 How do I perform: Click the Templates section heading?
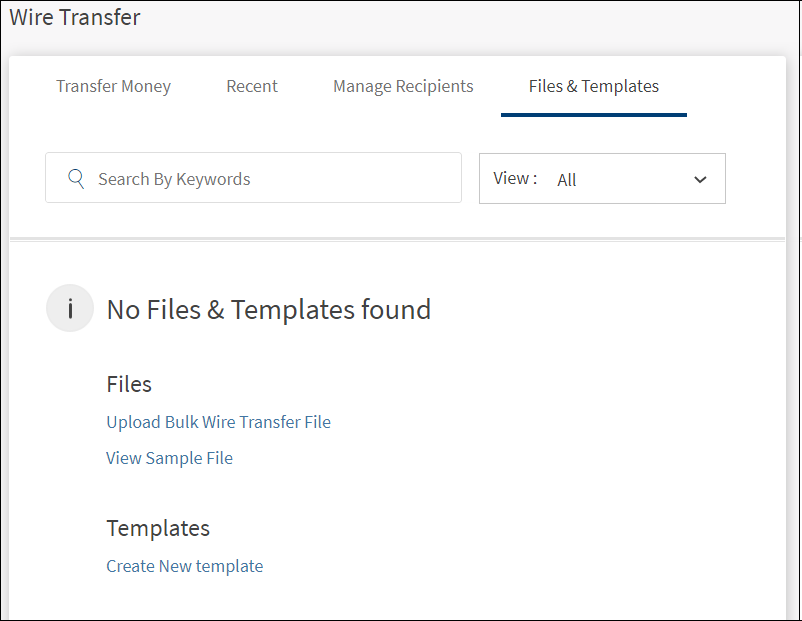click(158, 528)
